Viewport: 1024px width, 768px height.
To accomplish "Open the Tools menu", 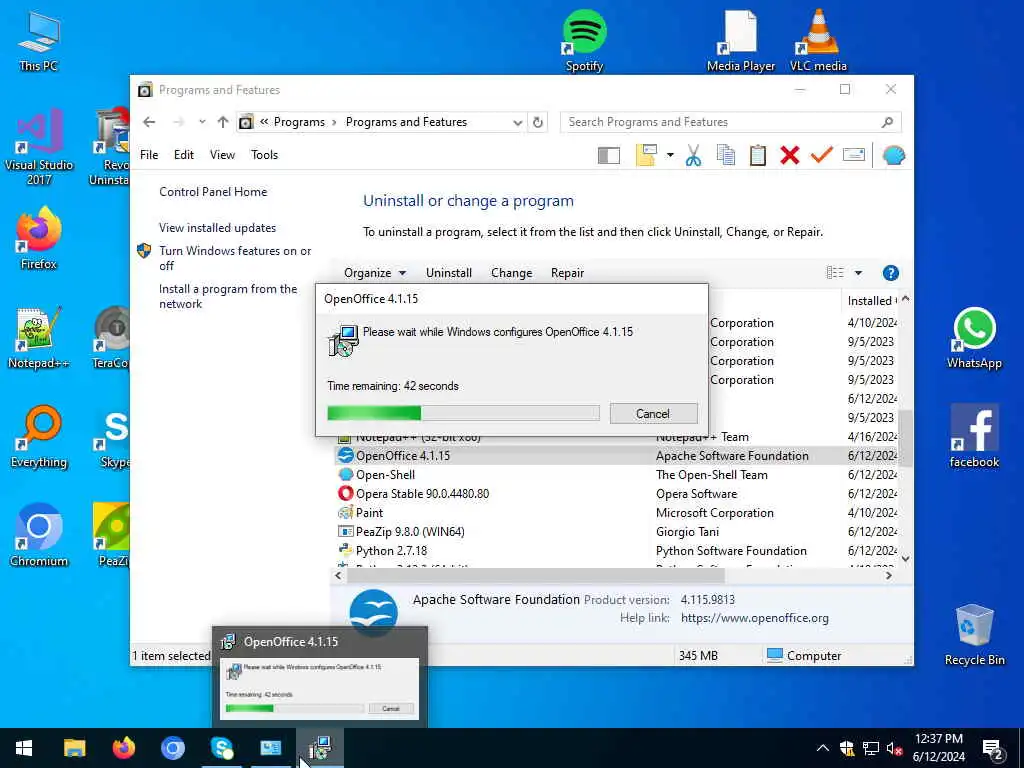I will click(x=264, y=155).
